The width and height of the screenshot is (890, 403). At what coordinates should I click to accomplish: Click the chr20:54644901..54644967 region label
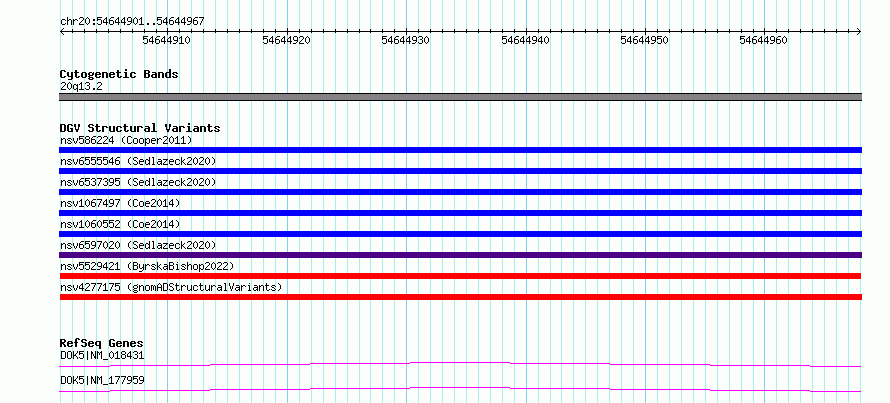tap(132, 21)
